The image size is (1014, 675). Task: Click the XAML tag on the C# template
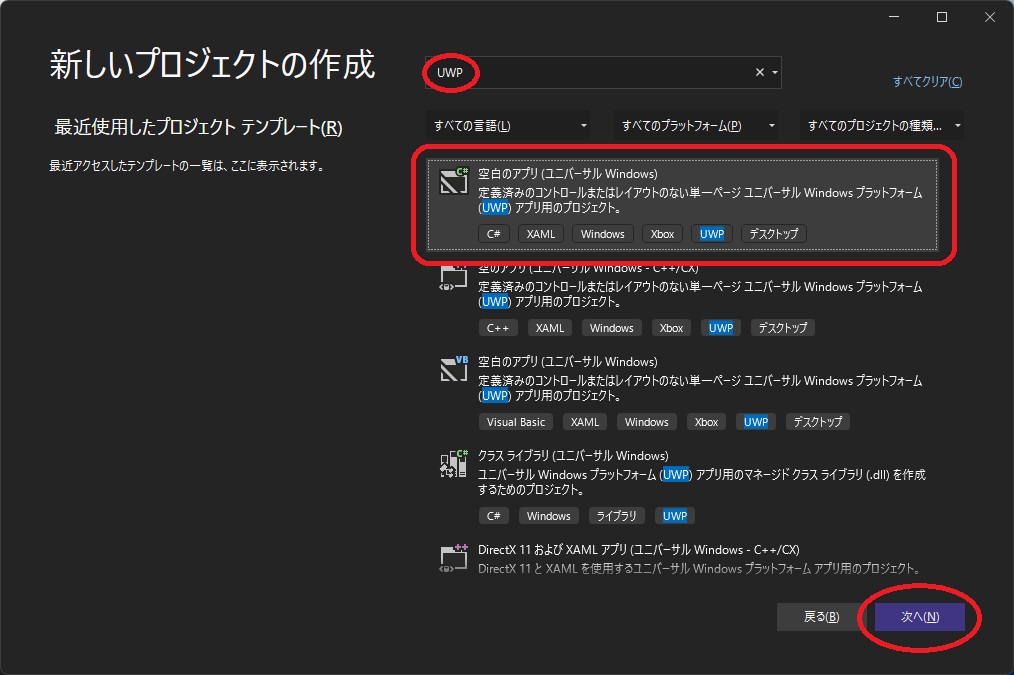click(541, 234)
